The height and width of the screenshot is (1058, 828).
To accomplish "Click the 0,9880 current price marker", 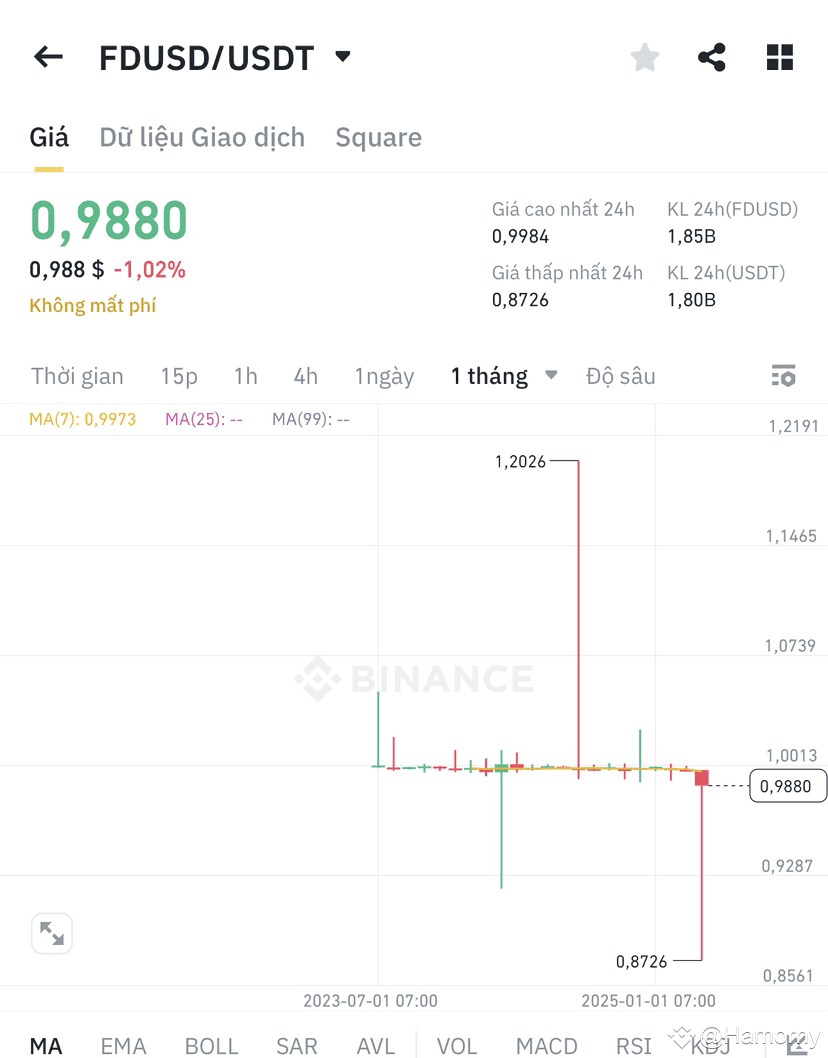I will tap(788, 786).
